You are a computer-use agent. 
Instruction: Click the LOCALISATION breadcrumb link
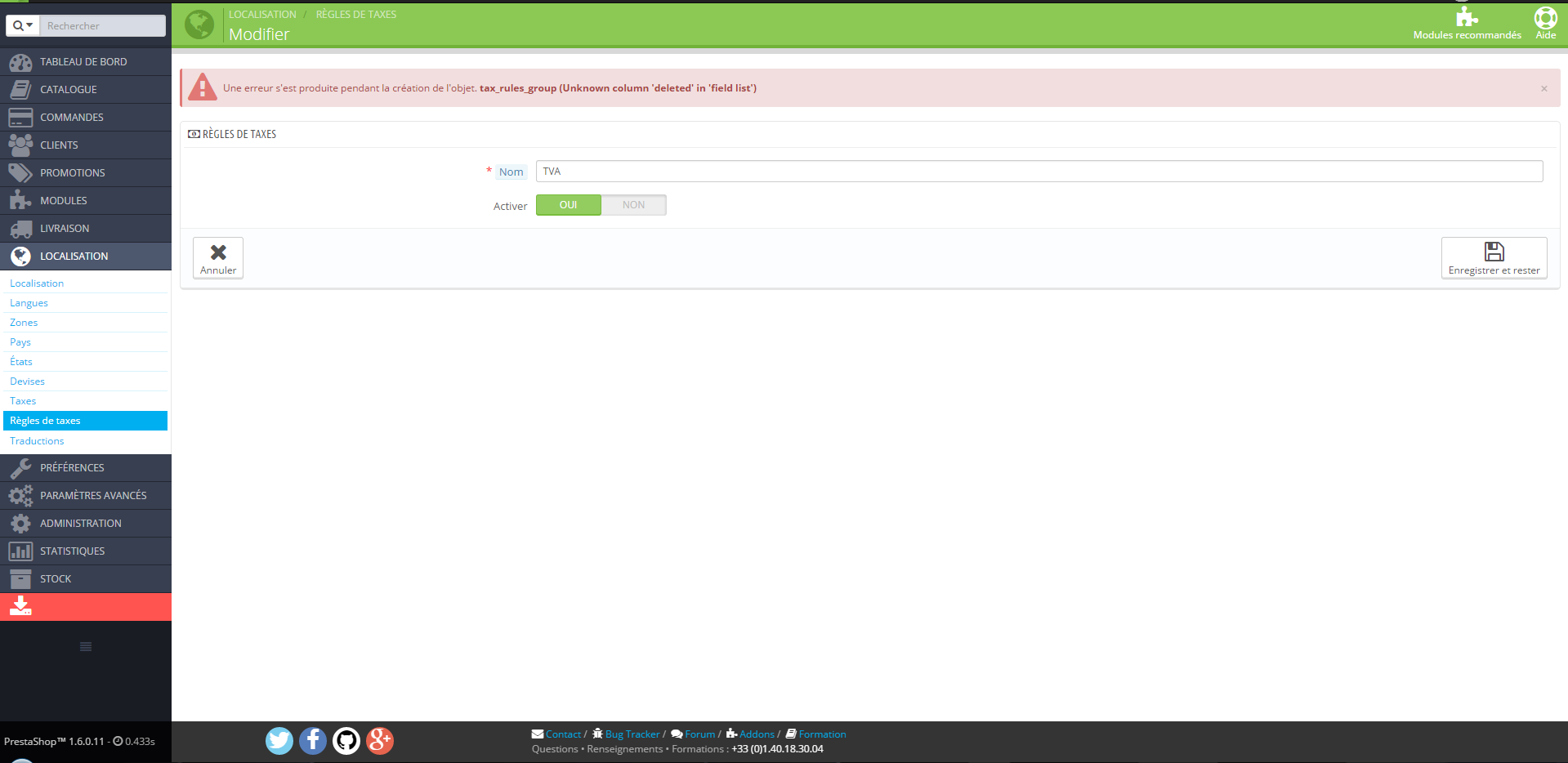pos(262,15)
